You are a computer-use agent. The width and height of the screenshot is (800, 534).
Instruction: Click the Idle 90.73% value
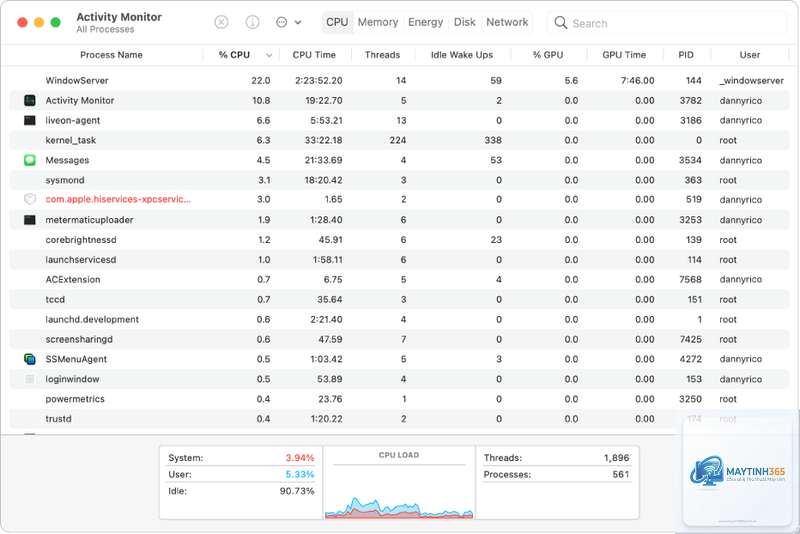pyautogui.click(x=296, y=491)
